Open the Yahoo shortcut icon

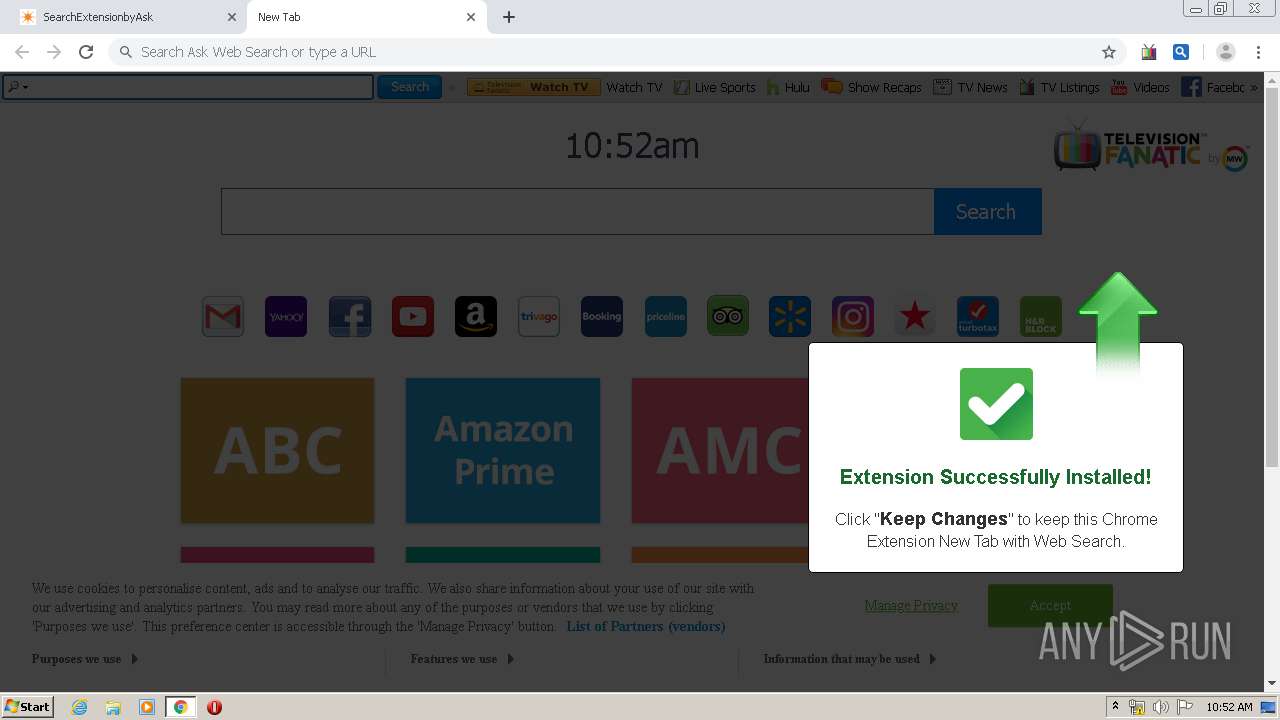(x=286, y=317)
